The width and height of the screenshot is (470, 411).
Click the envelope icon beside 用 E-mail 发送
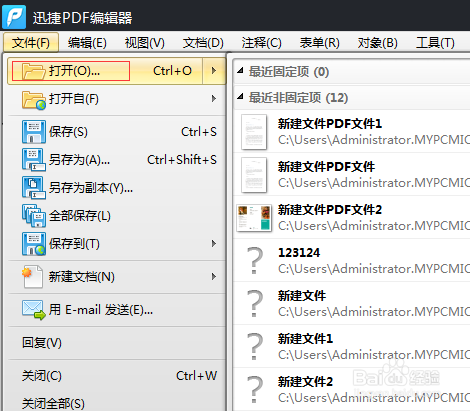pos(34,310)
